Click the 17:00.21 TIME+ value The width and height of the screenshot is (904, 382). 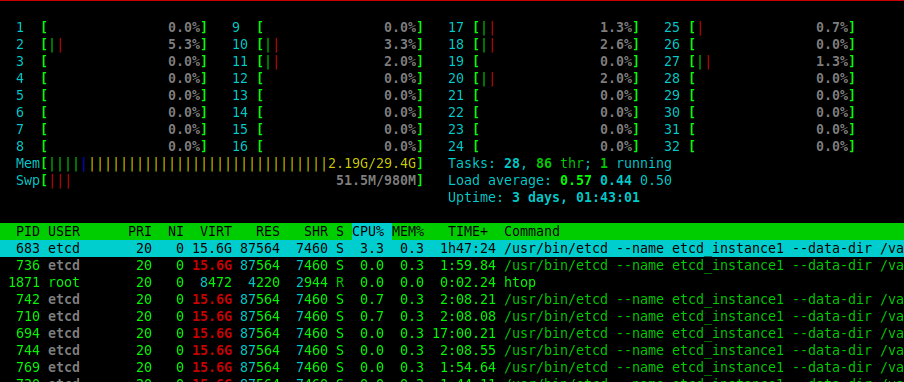[x=464, y=334]
